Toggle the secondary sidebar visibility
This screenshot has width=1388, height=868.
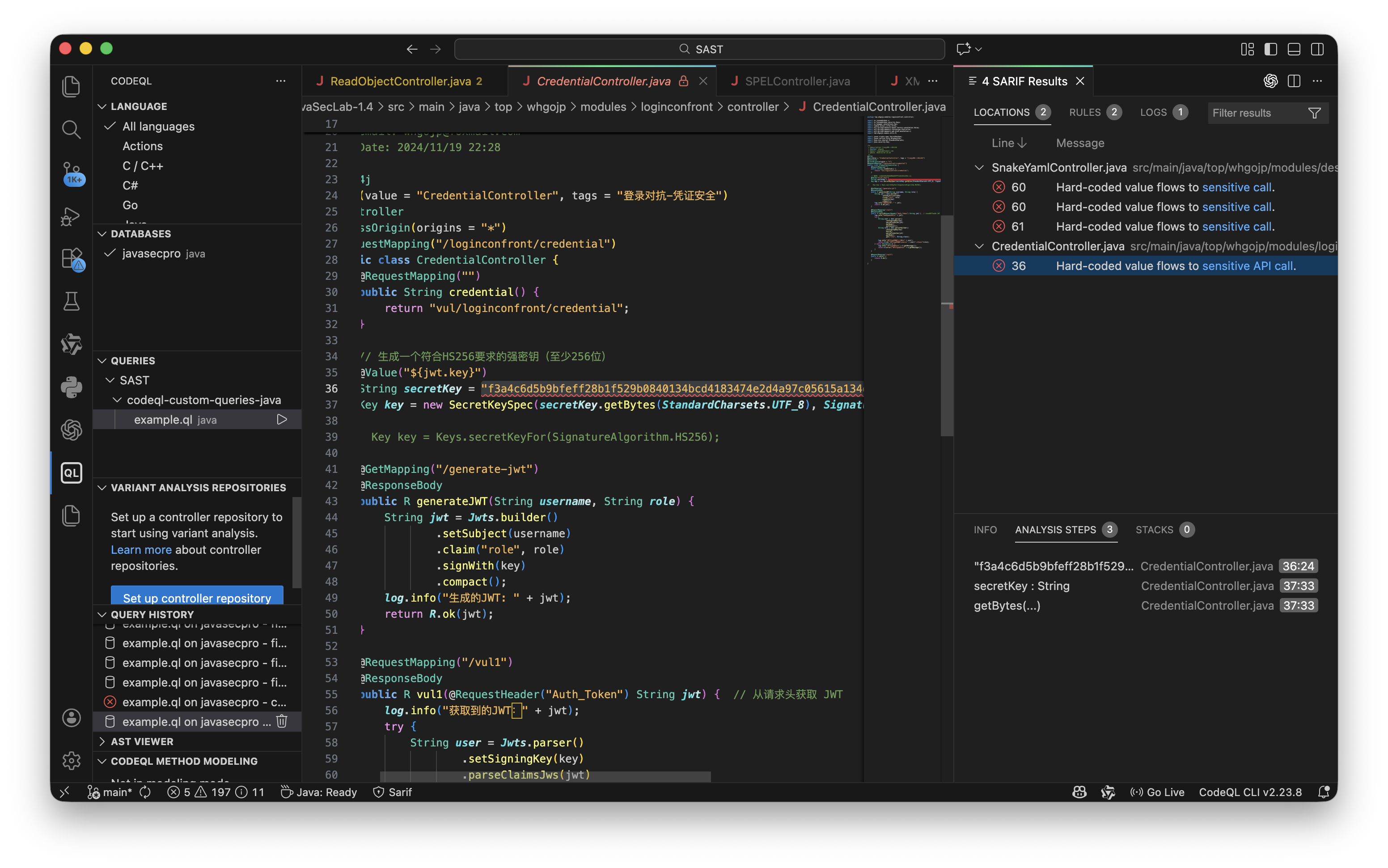coord(1317,49)
